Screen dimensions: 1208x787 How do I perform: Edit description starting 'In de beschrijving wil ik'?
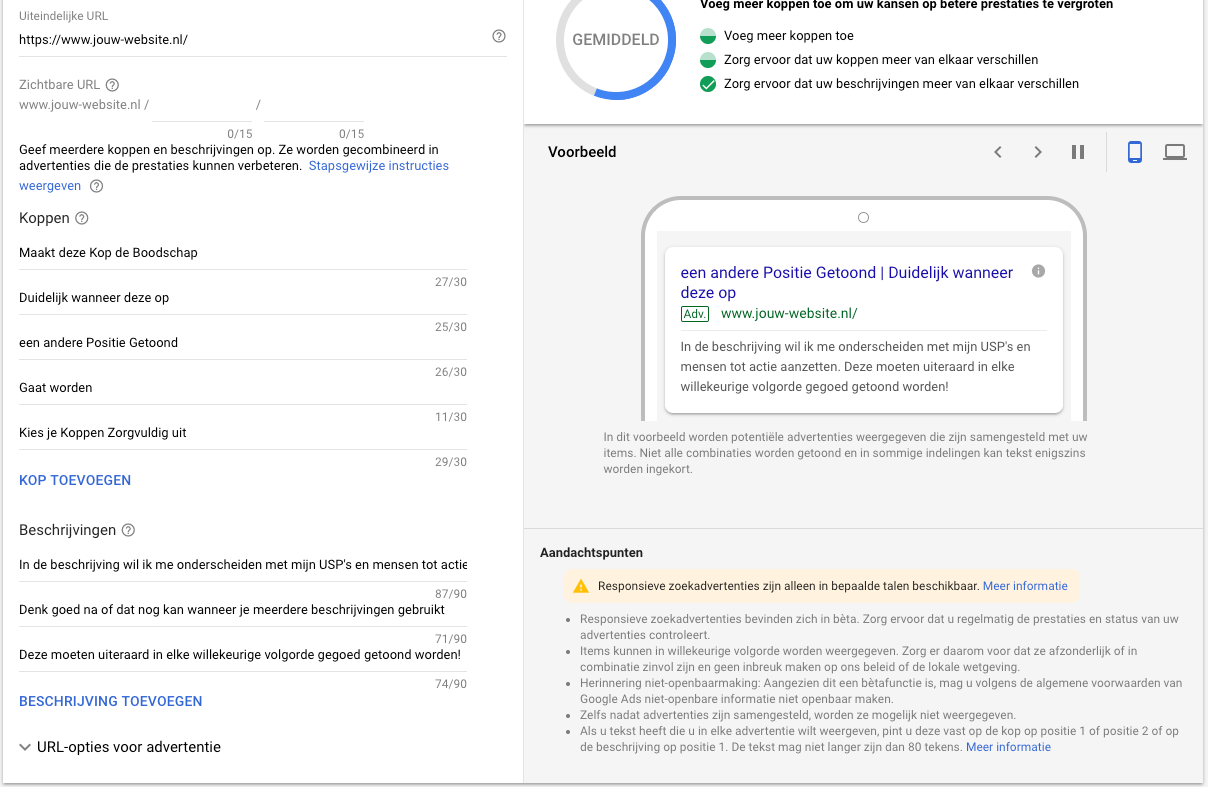243,565
